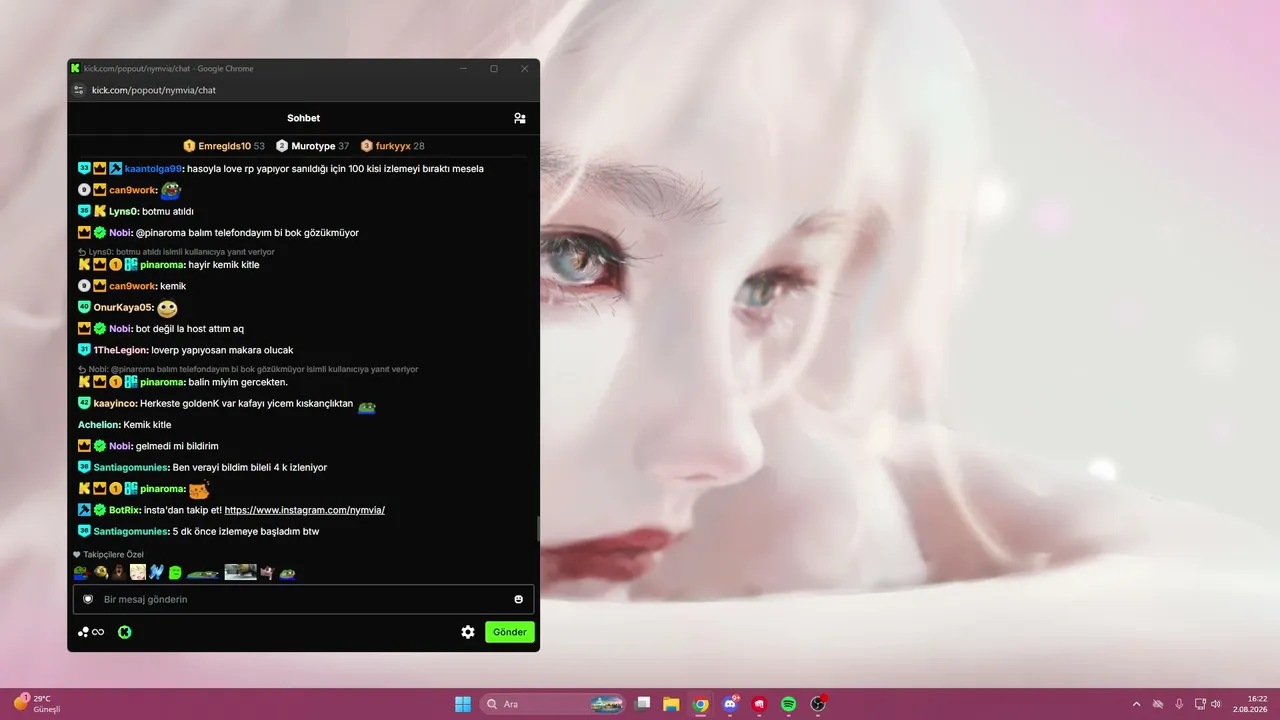Click the orange cat emote in pinaroma's message
The height and width of the screenshot is (720, 1280).
pos(199,489)
